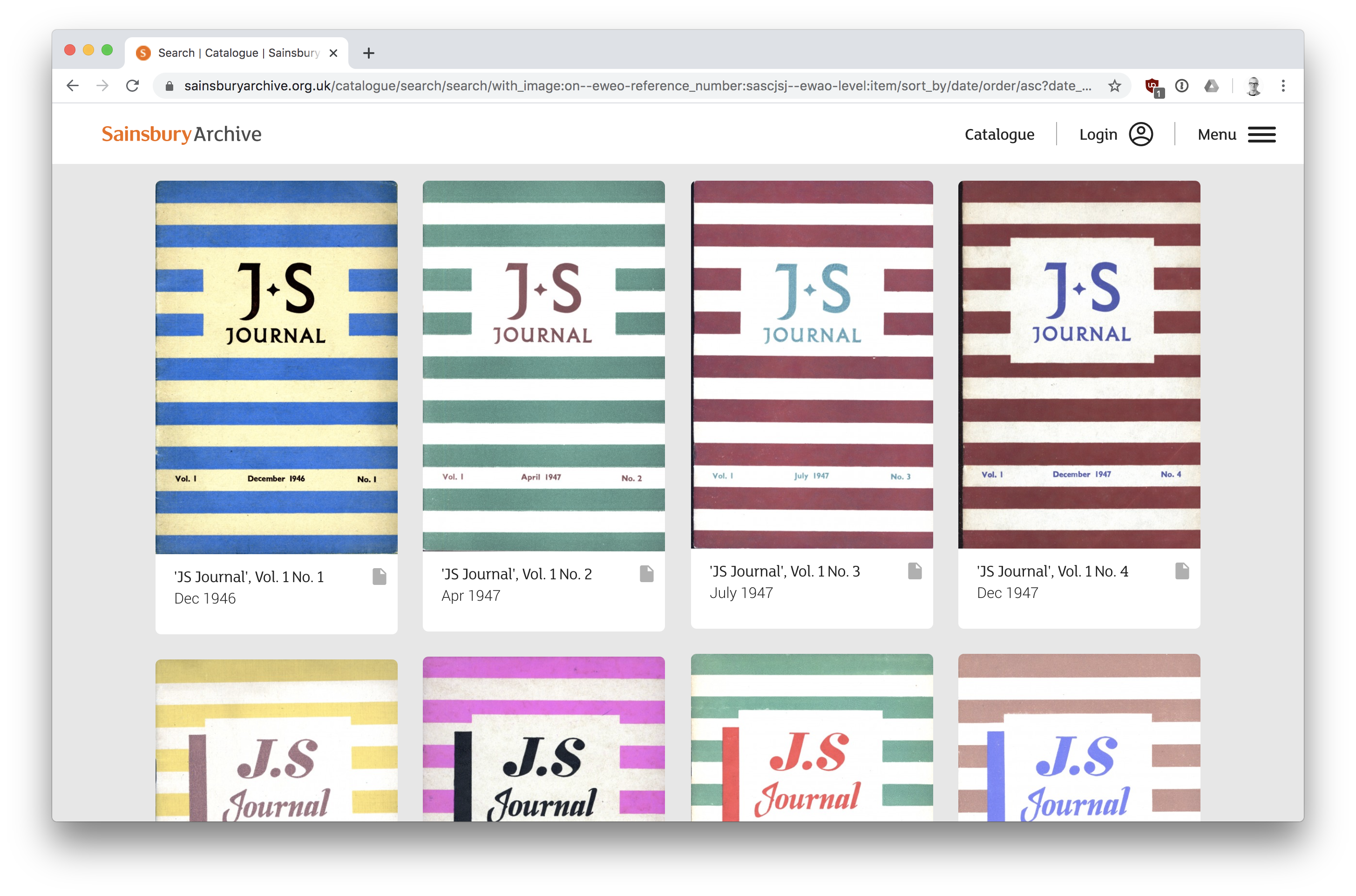Image resolution: width=1356 pixels, height=896 pixels.
Task: Click the Login user account icon
Action: pos(1140,134)
